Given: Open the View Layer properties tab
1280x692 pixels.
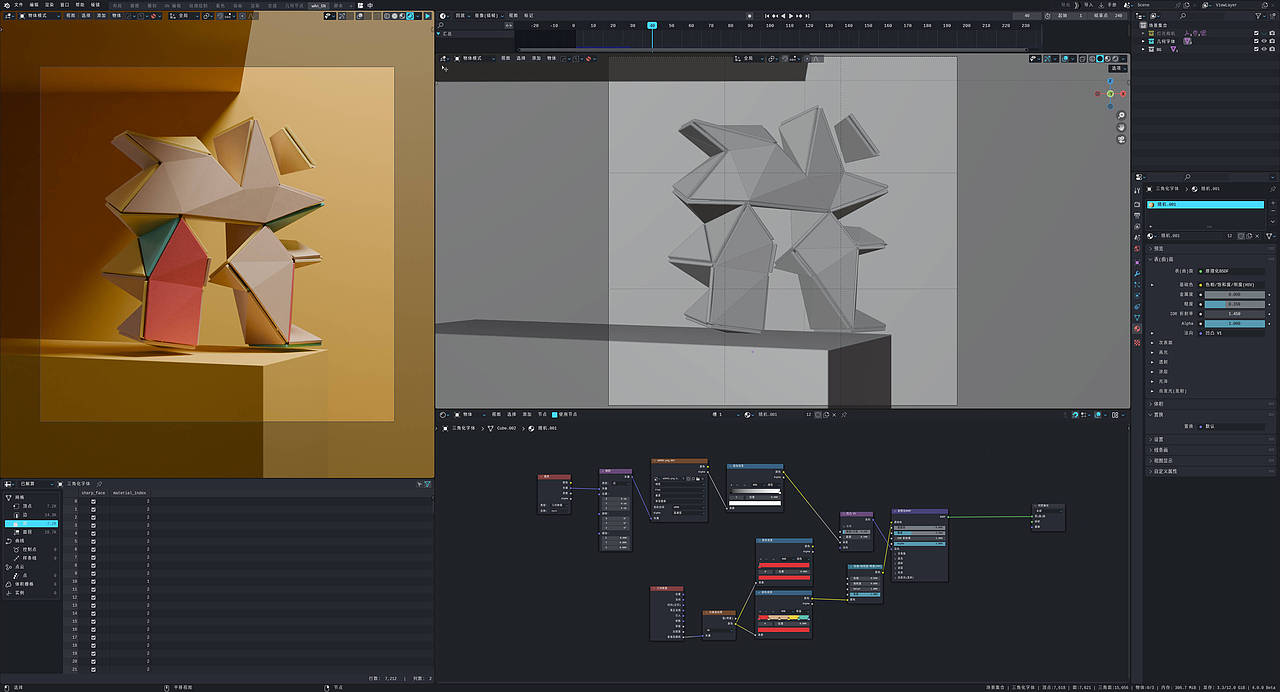Looking at the screenshot, I should 1137,227.
